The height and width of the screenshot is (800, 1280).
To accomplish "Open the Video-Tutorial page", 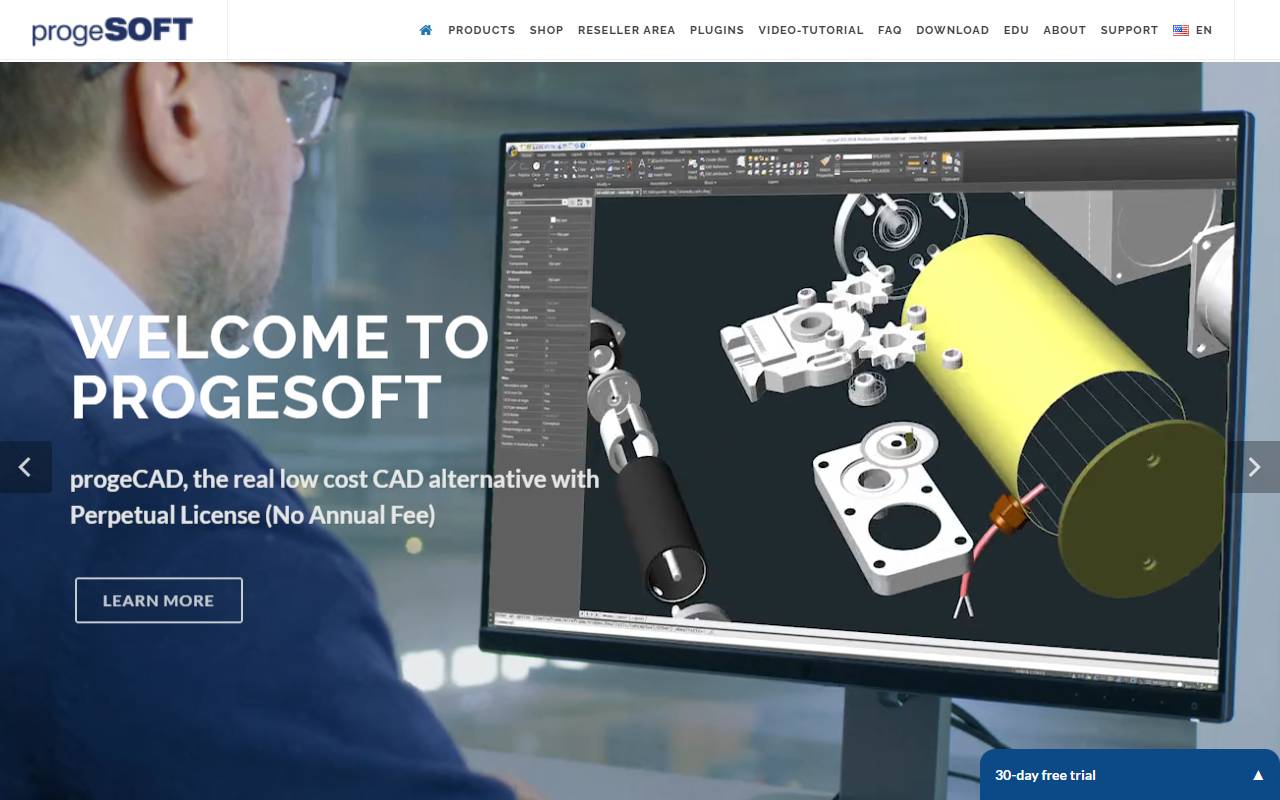I will click(x=811, y=30).
